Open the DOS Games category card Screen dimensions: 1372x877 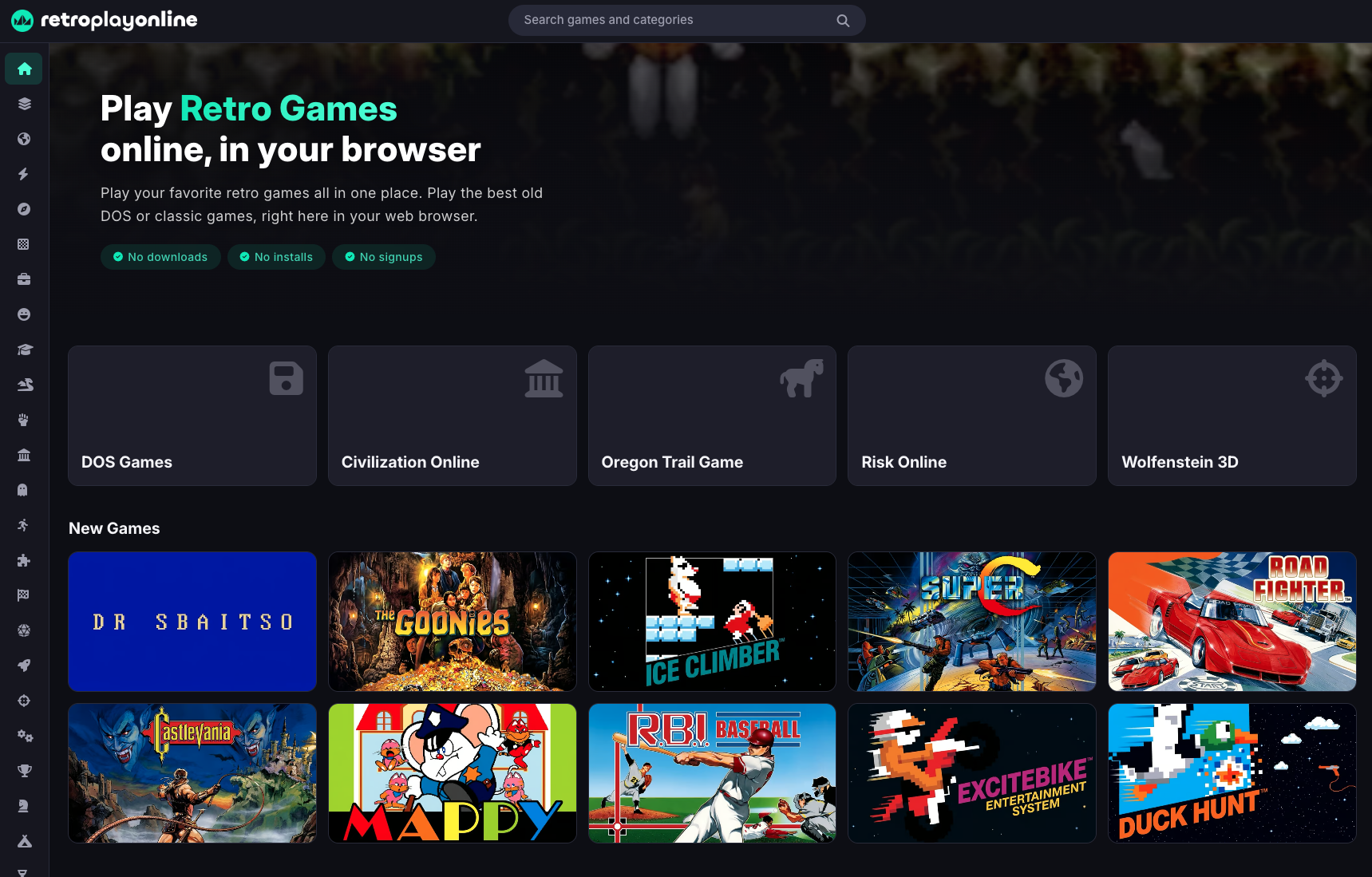pyautogui.click(x=192, y=416)
